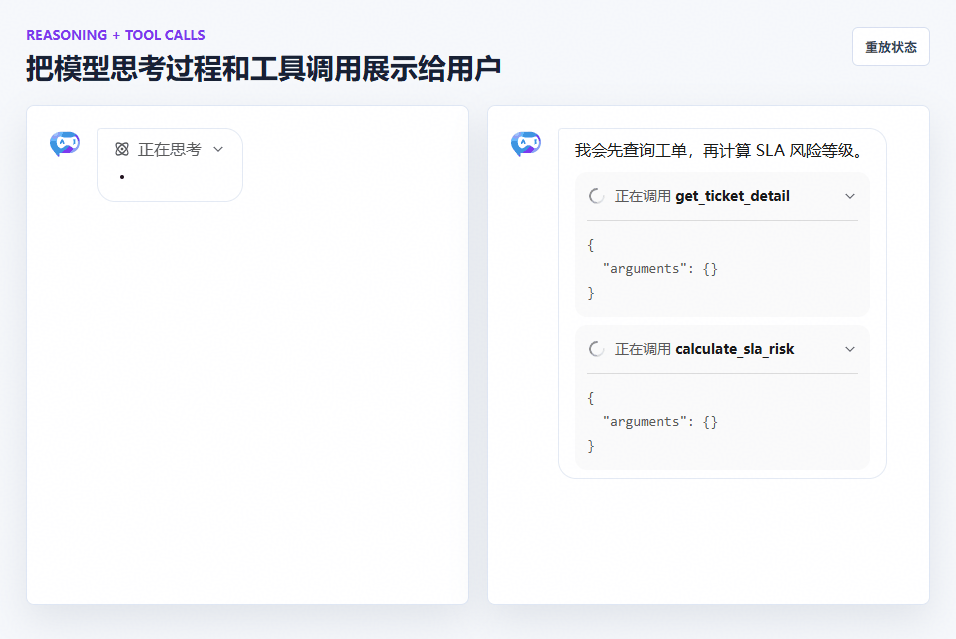Screen dimensions: 956x639
Task: Click the loading spinner for get_ticket_detail
Action: click(x=596, y=196)
